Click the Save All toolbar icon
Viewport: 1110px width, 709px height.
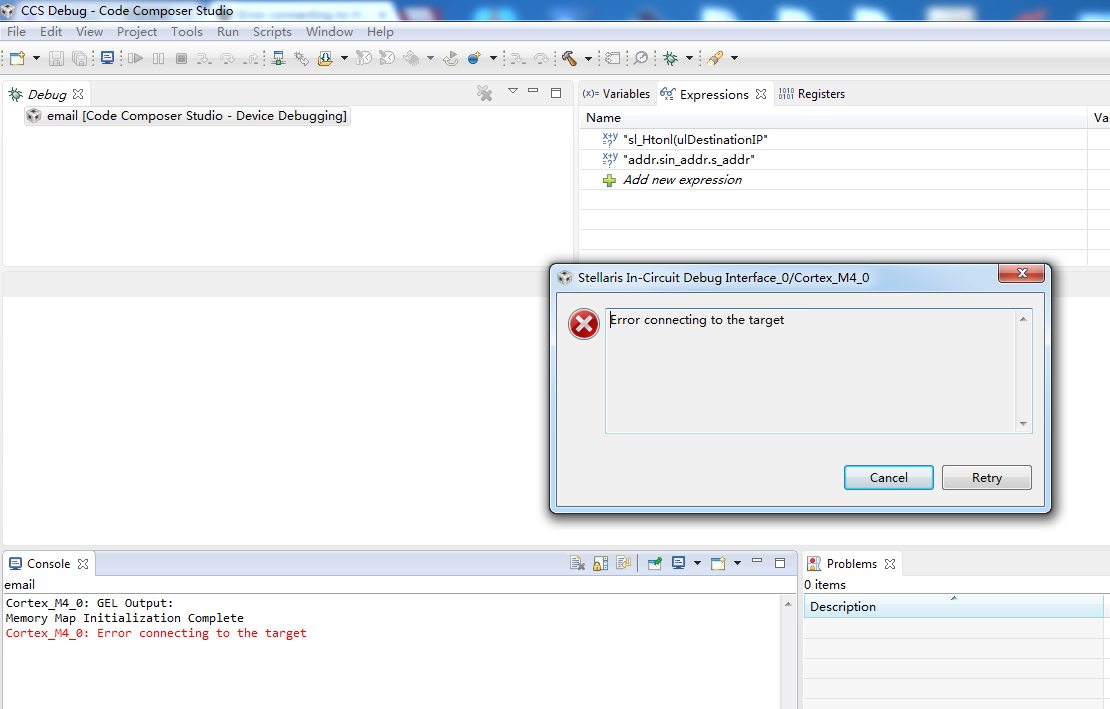[x=80, y=58]
